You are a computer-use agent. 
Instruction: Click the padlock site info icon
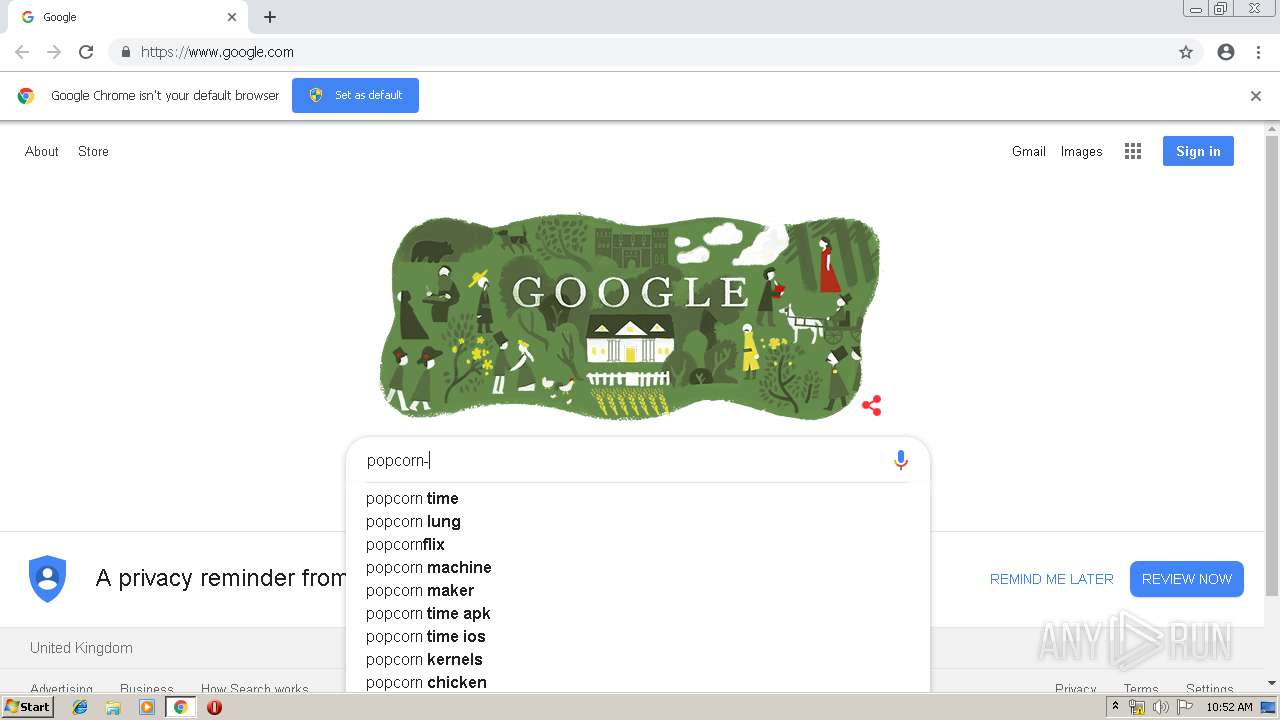pos(125,52)
